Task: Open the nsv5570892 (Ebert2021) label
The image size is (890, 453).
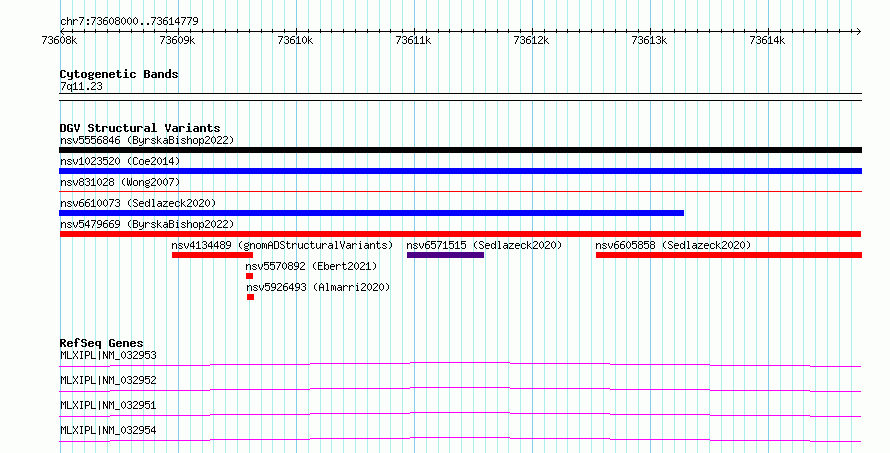Action: [x=311, y=266]
